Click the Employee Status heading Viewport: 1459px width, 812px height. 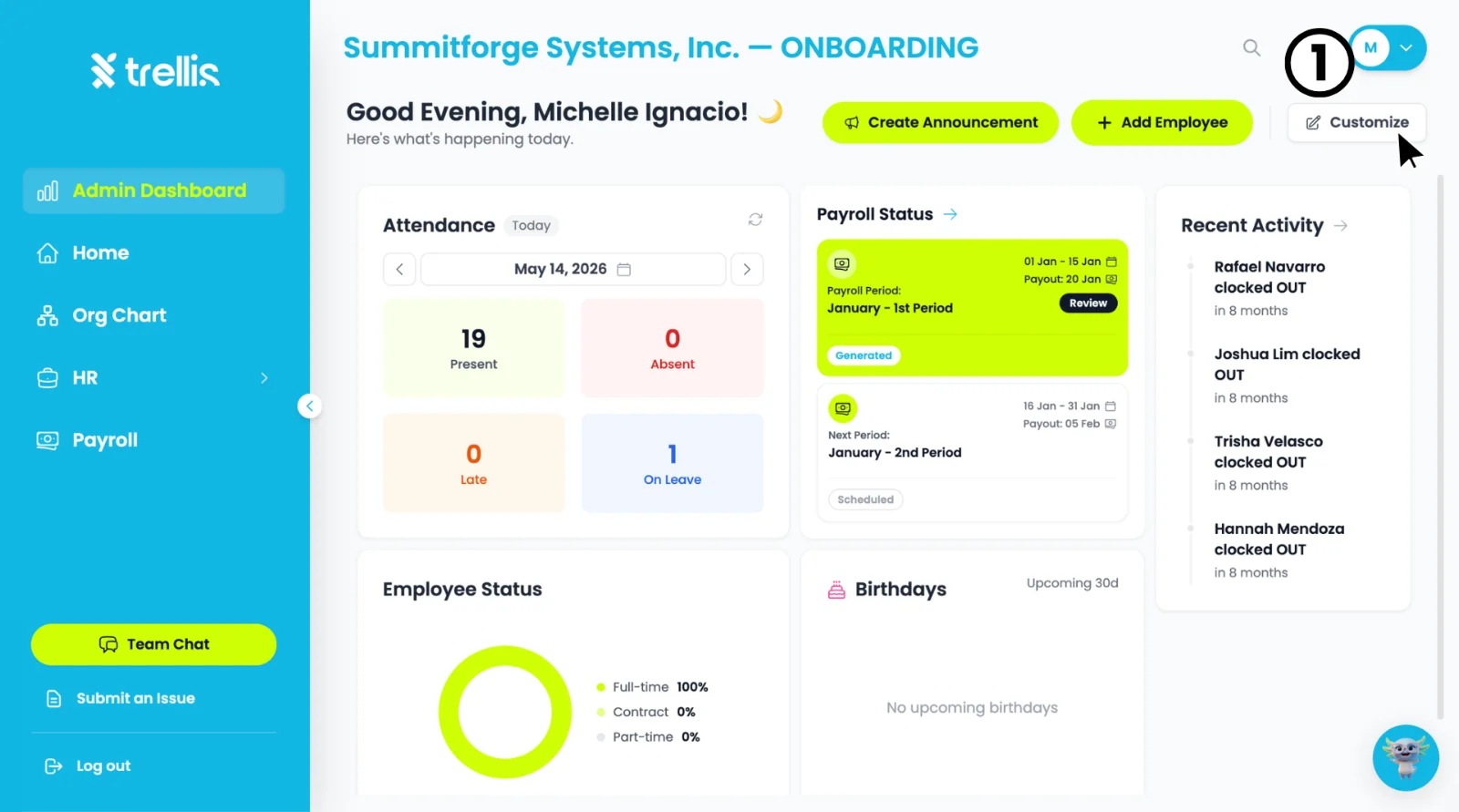coord(462,590)
